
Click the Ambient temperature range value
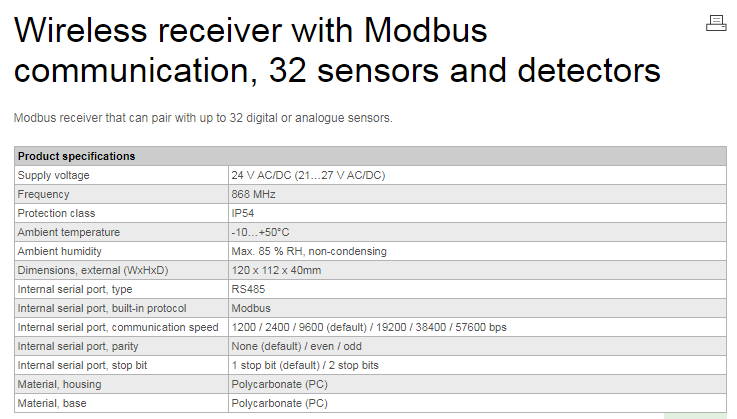(260, 232)
